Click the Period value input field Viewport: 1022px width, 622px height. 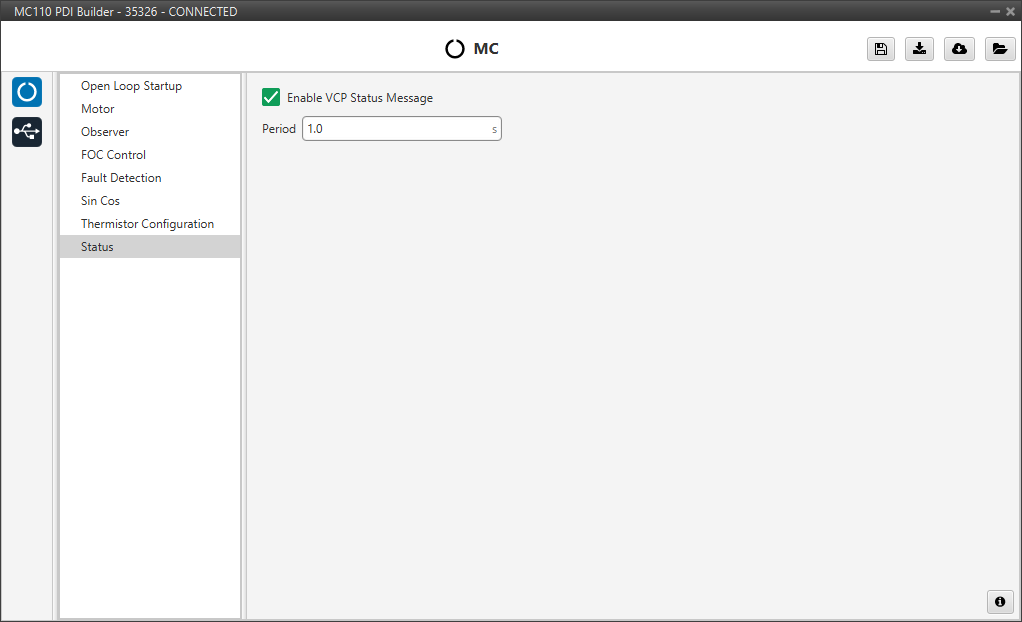point(395,129)
